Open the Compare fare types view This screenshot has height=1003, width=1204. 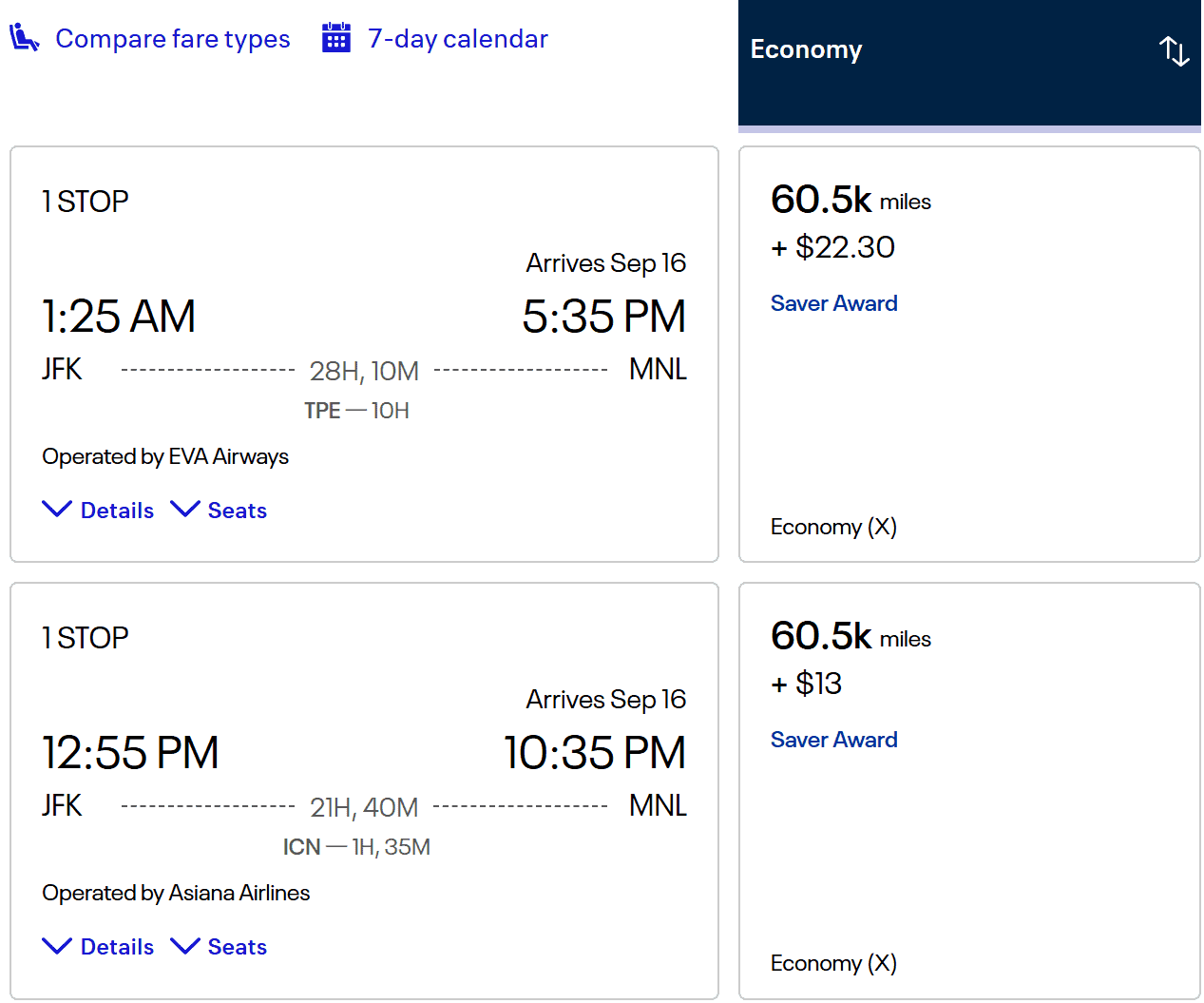pyautogui.click(x=173, y=38)
